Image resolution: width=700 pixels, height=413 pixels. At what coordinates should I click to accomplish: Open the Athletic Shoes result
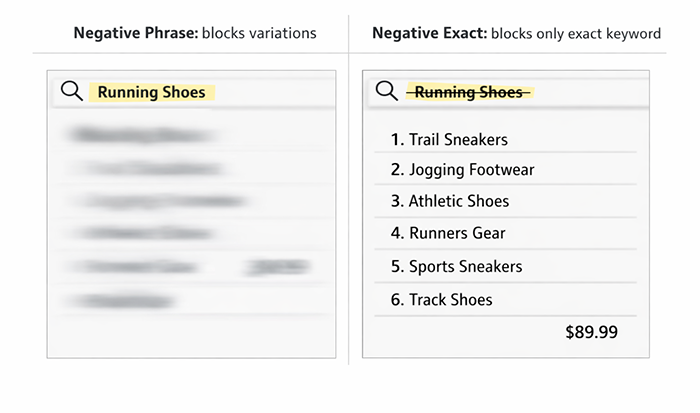[450, 201]
